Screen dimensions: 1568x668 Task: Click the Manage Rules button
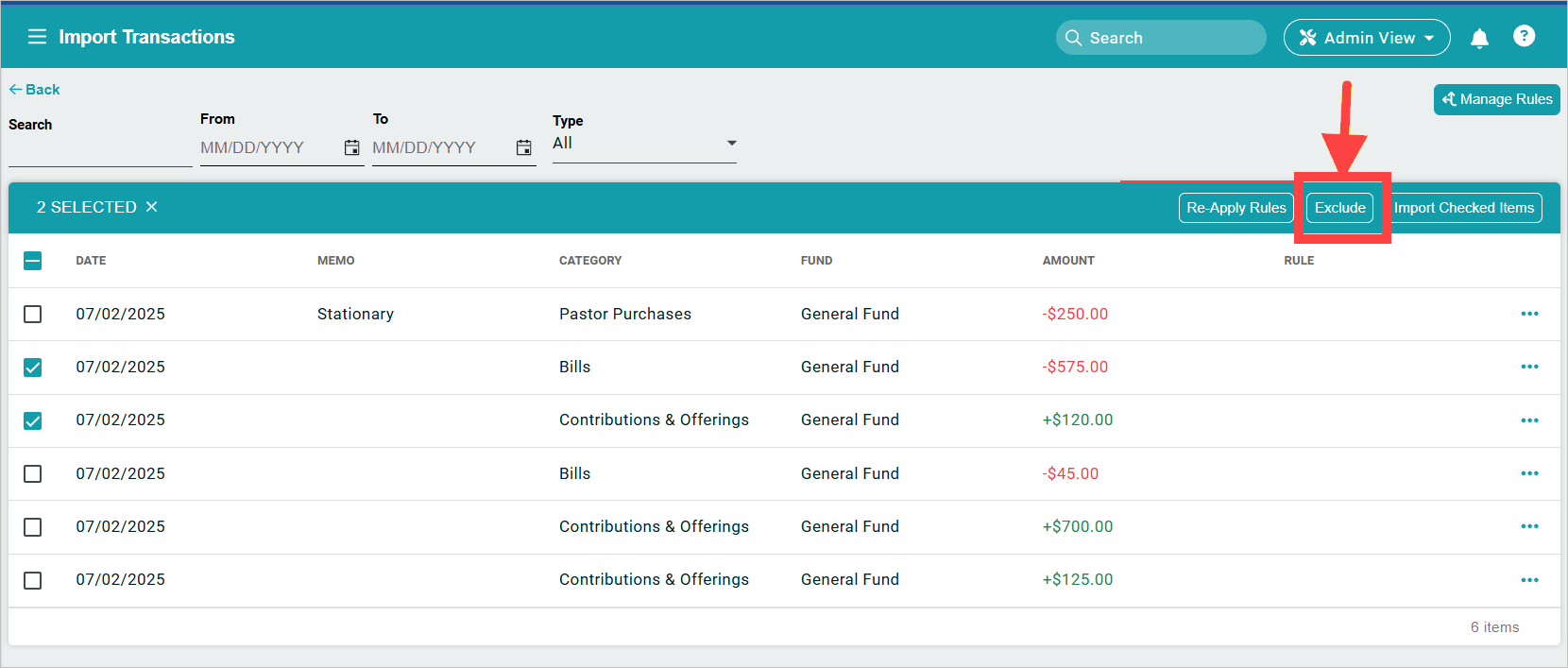(1496, 99)
